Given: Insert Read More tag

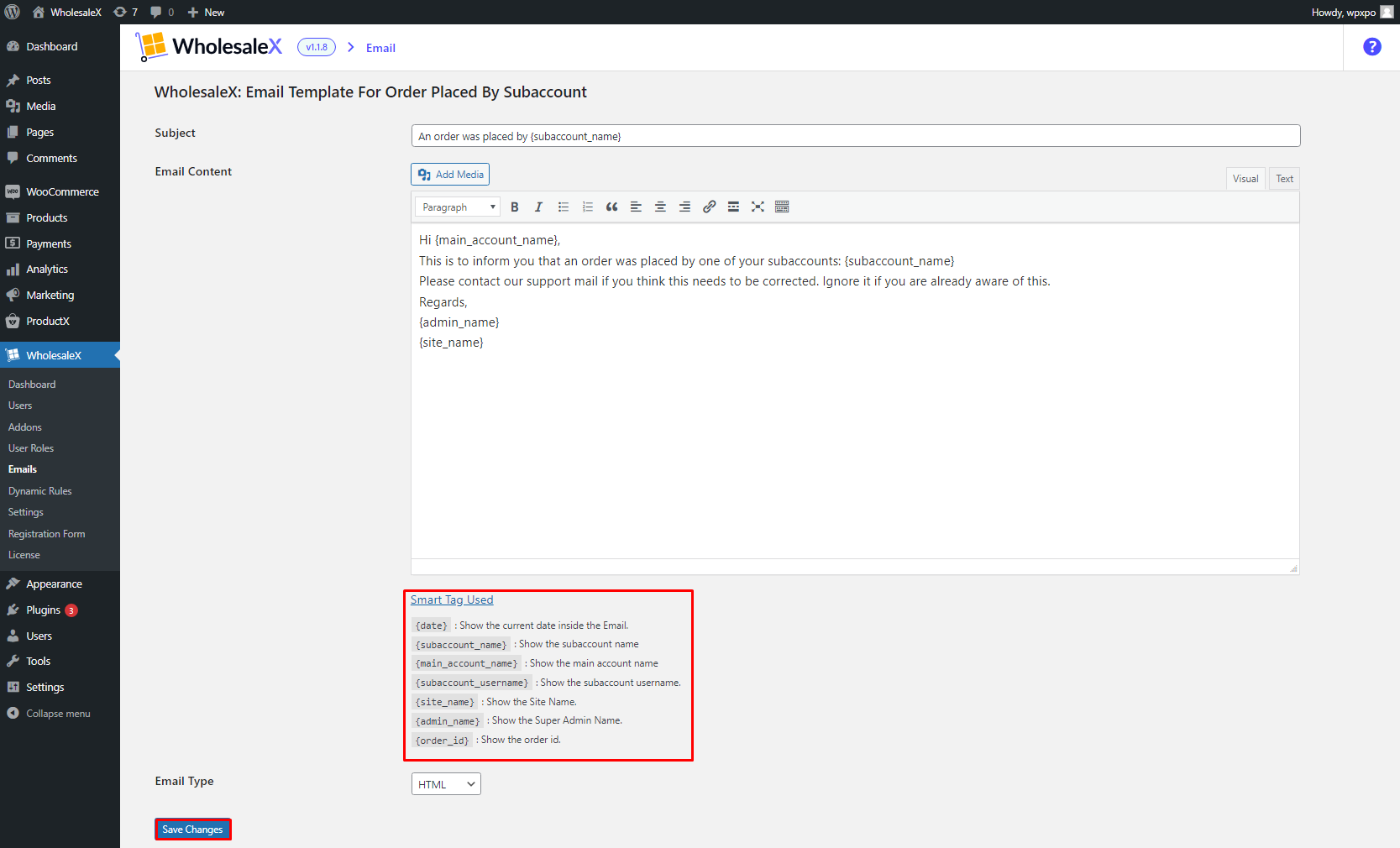Looking at the screenshot, I should (x=733, y=207).
